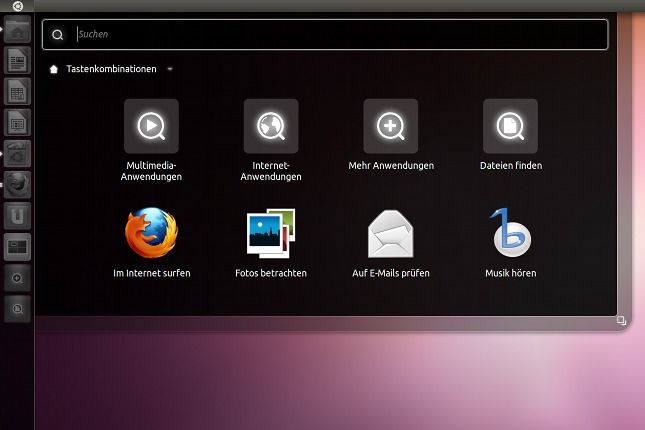This screenshot has height=430, width=645.
Task: Open Software Center bag icon in launcher
Action: click(x=17, y=153)
